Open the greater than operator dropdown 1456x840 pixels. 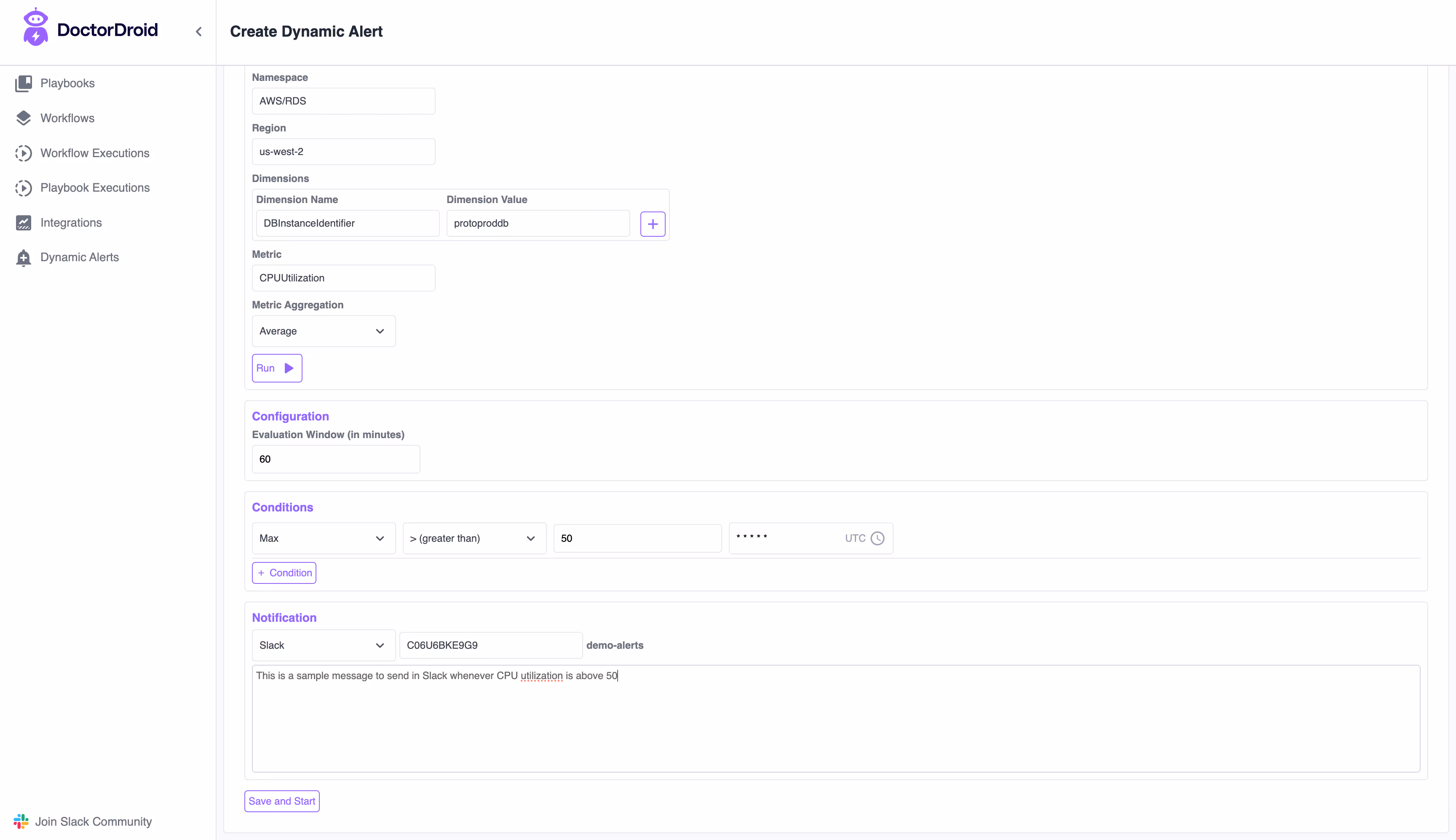click(474, 538)
